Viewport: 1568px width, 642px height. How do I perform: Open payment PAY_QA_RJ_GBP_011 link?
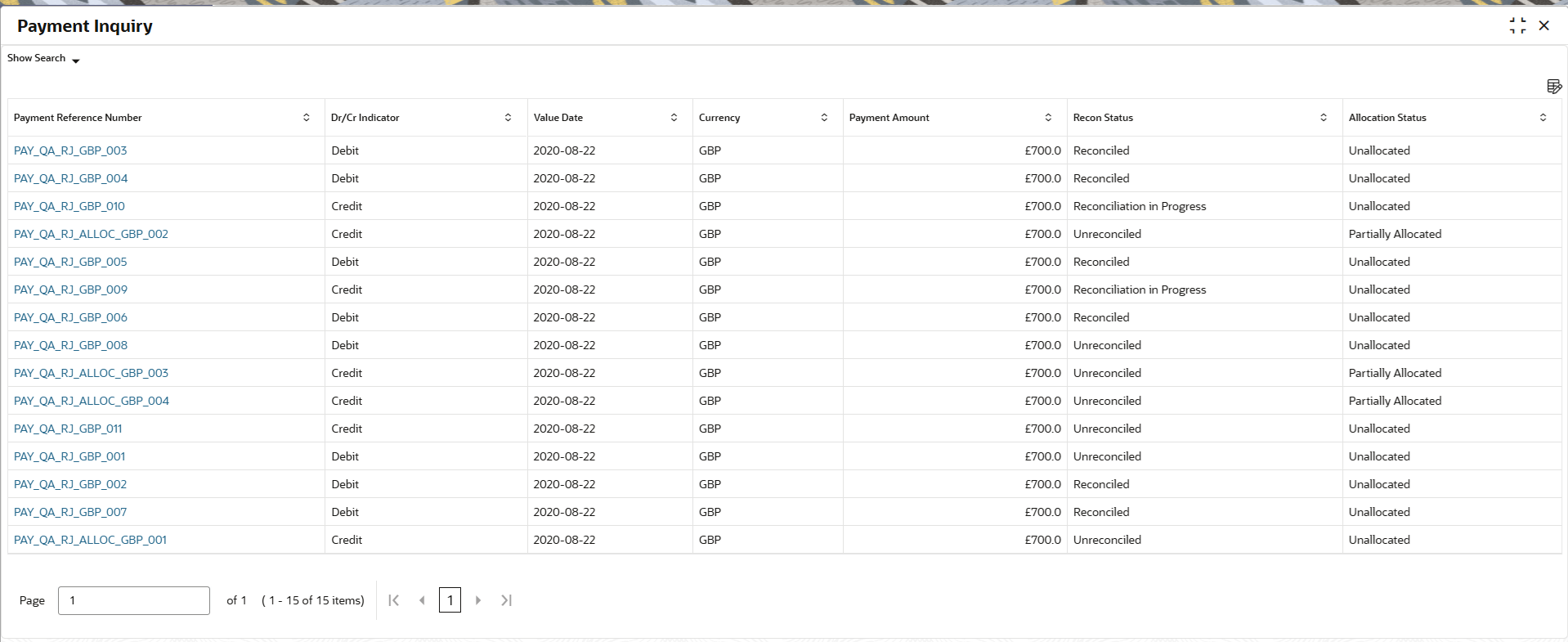[68, 429]
